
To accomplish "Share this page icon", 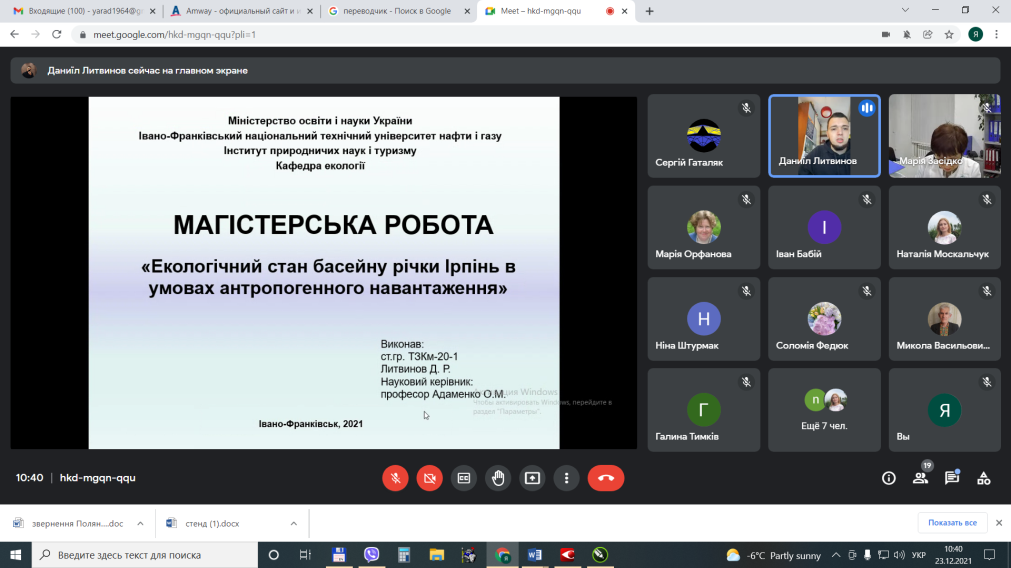I will point(928,34).
